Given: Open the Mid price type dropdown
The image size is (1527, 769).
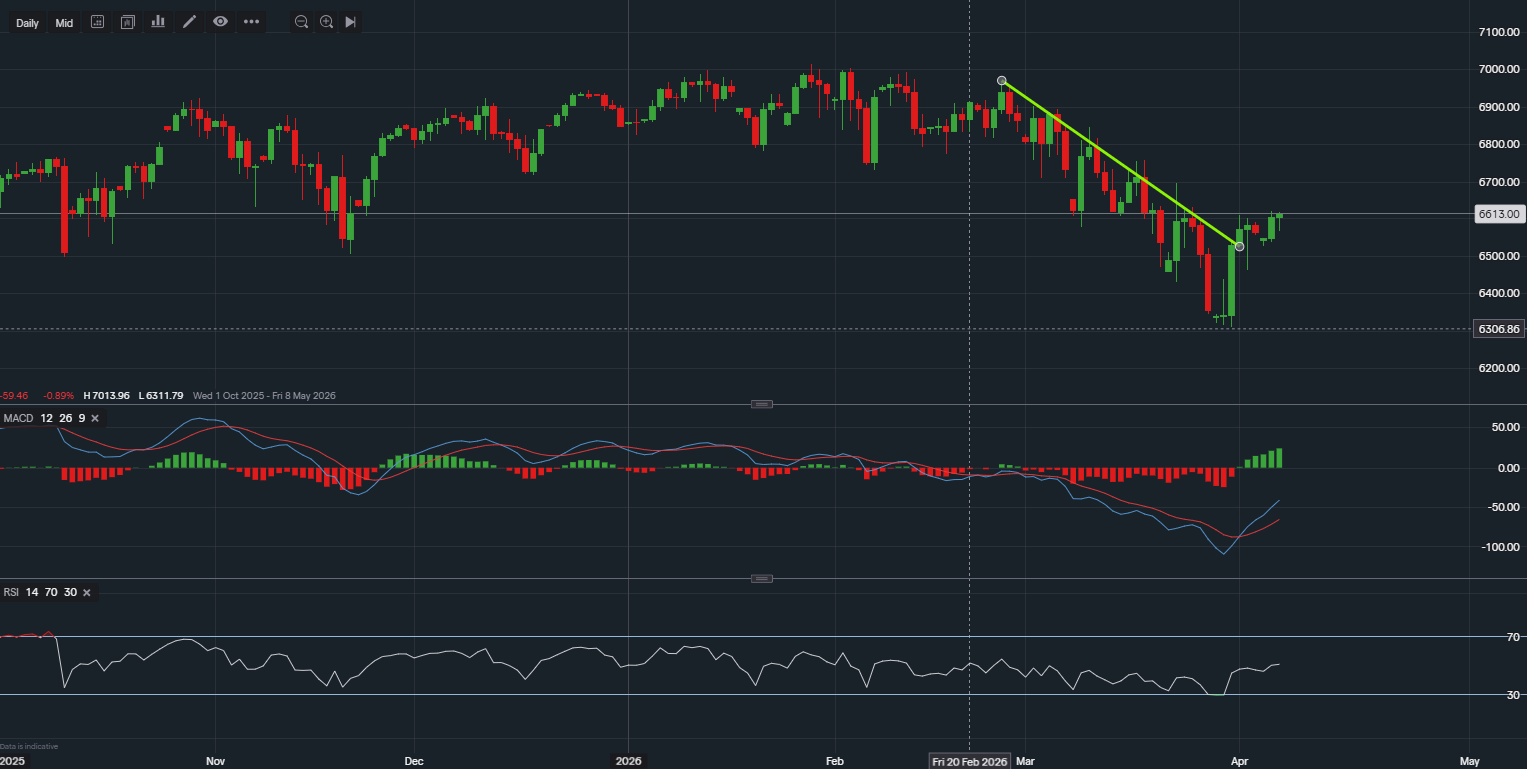Looking at the screenshot, I should (64, 23).
